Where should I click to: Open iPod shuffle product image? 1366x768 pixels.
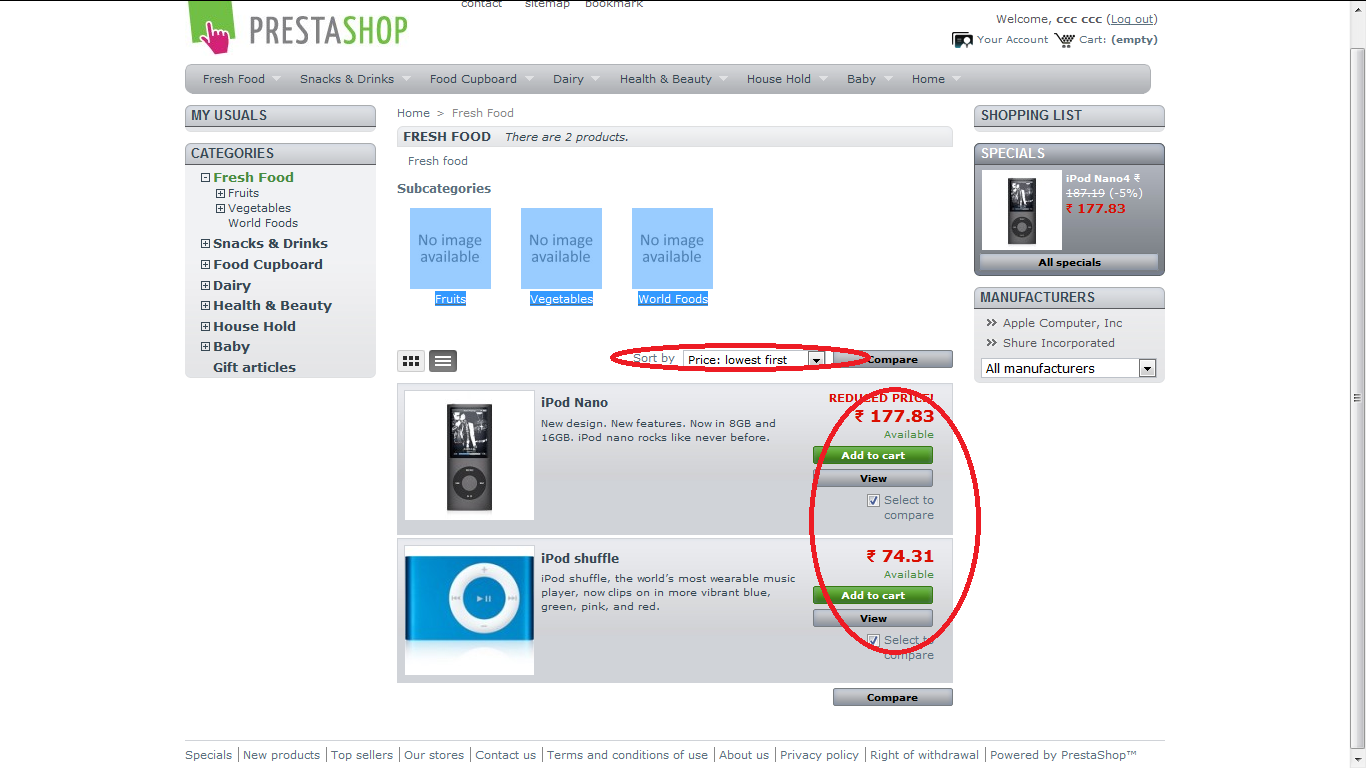[x=469, y=610]
